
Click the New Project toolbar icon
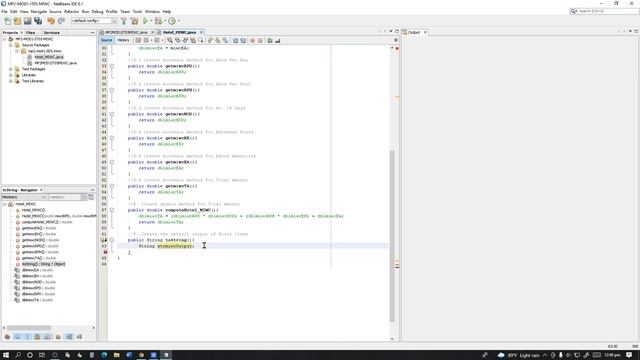[x=17, y=21]
